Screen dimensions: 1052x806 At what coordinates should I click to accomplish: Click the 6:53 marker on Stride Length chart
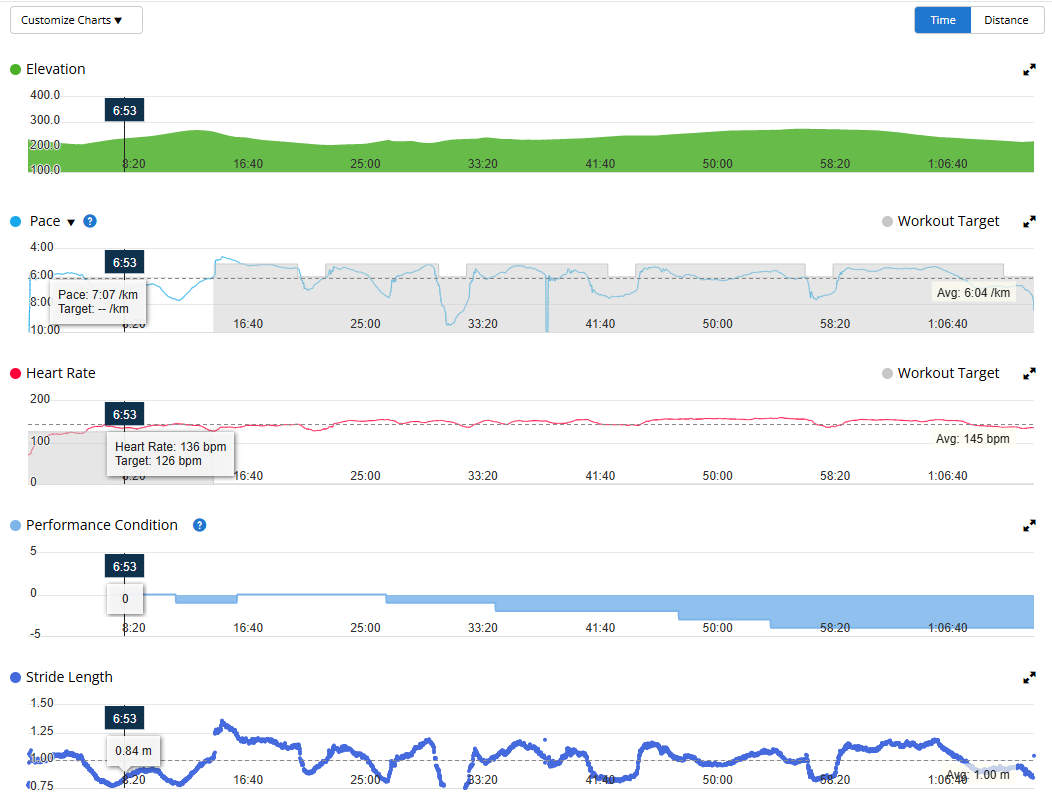point(124,719)
